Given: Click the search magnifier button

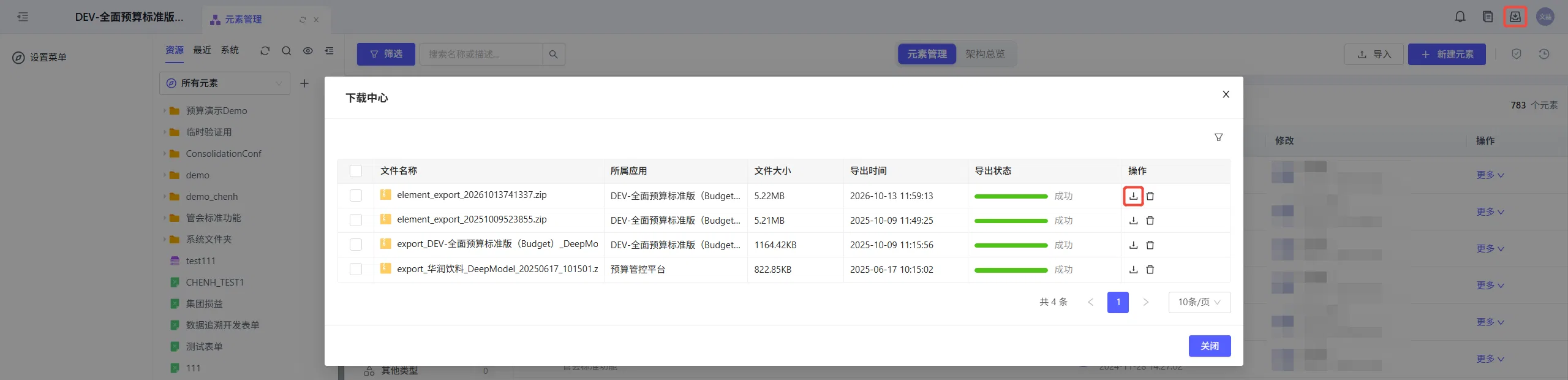Looking at the screenshot, I should (554, 54).
